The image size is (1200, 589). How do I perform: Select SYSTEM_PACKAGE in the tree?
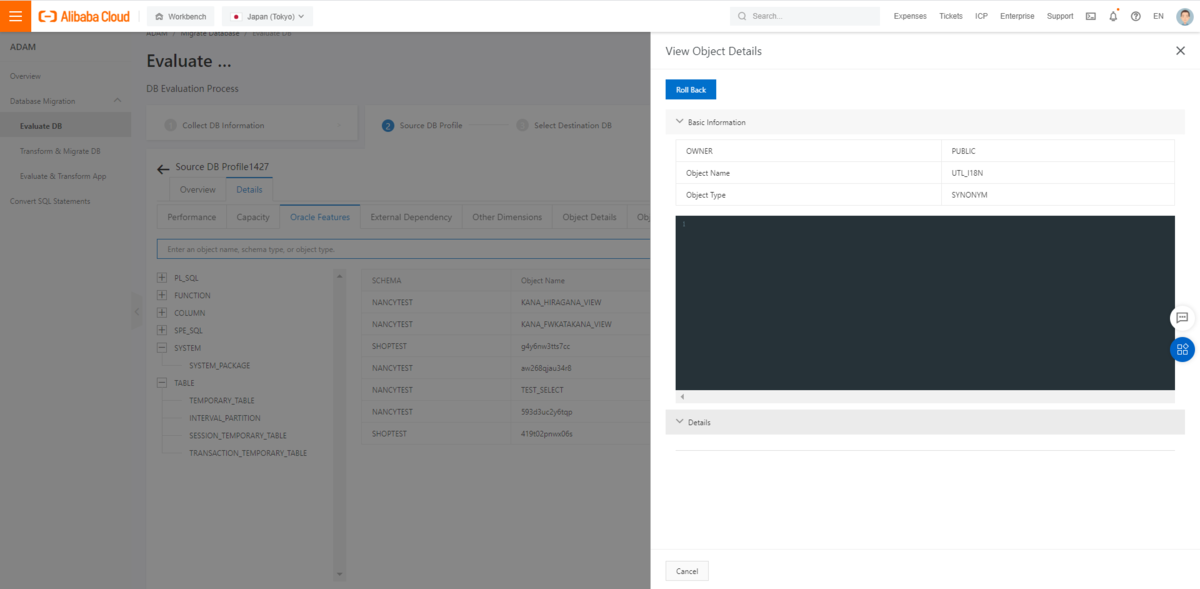tap(219, 366)
